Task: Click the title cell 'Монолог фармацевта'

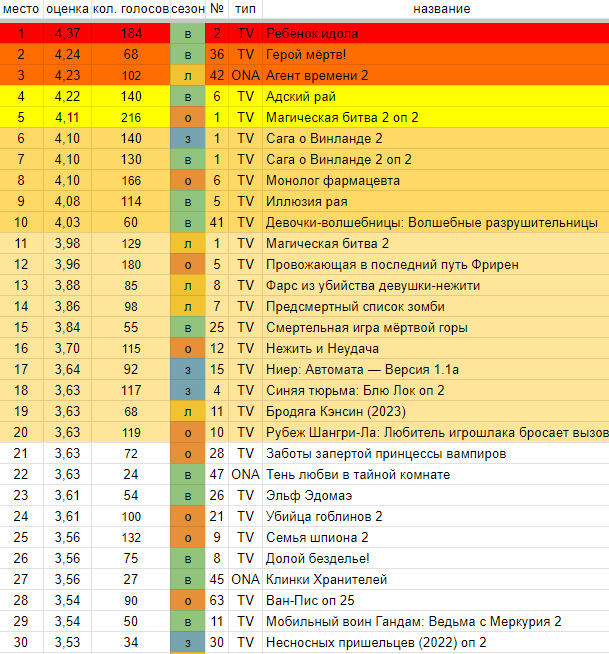Action: pyautogui.click(x=435, y=180)
